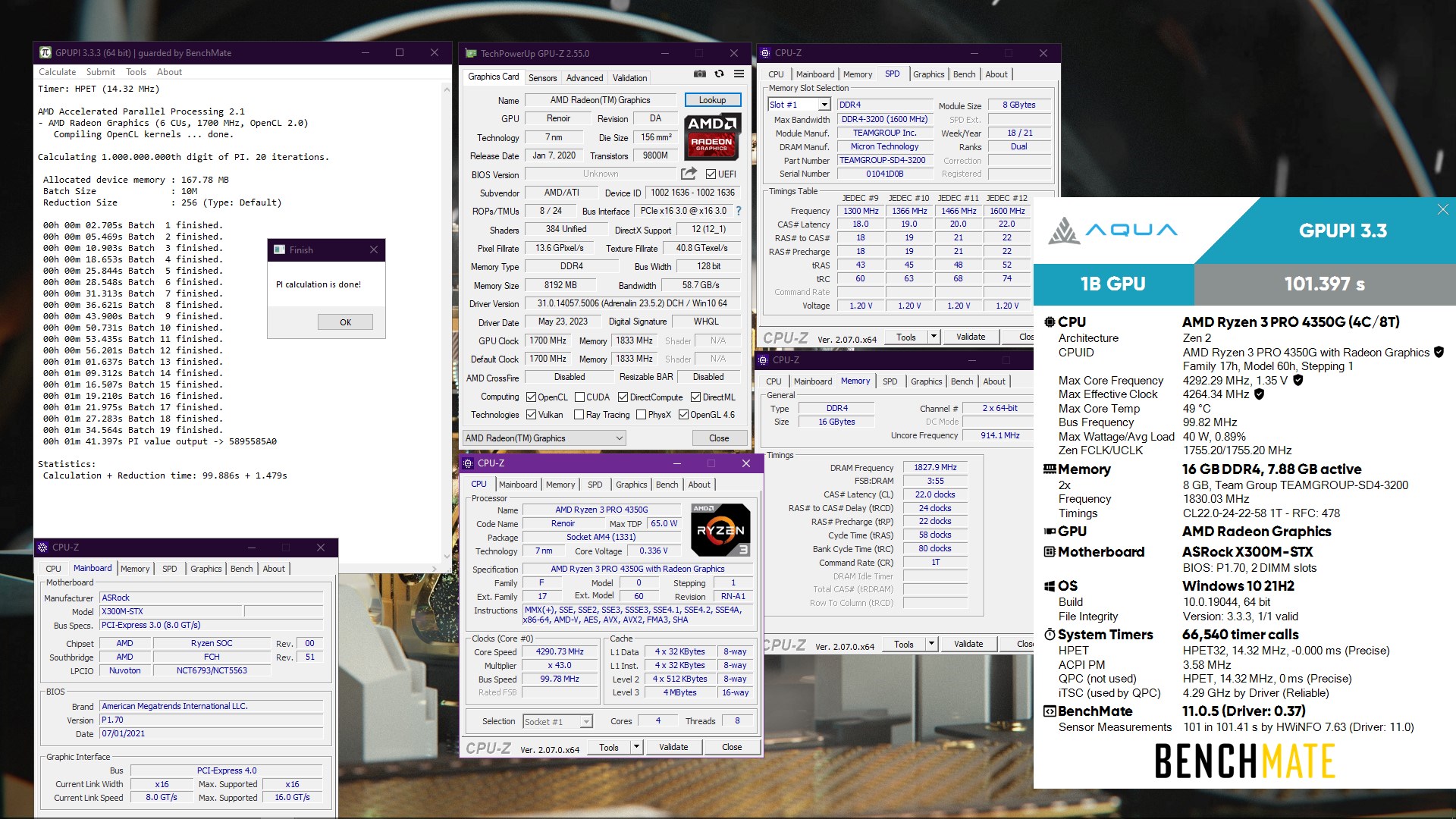
Task: Click Close in the CPU-Z processor window
Action: (x=732, y=747)
